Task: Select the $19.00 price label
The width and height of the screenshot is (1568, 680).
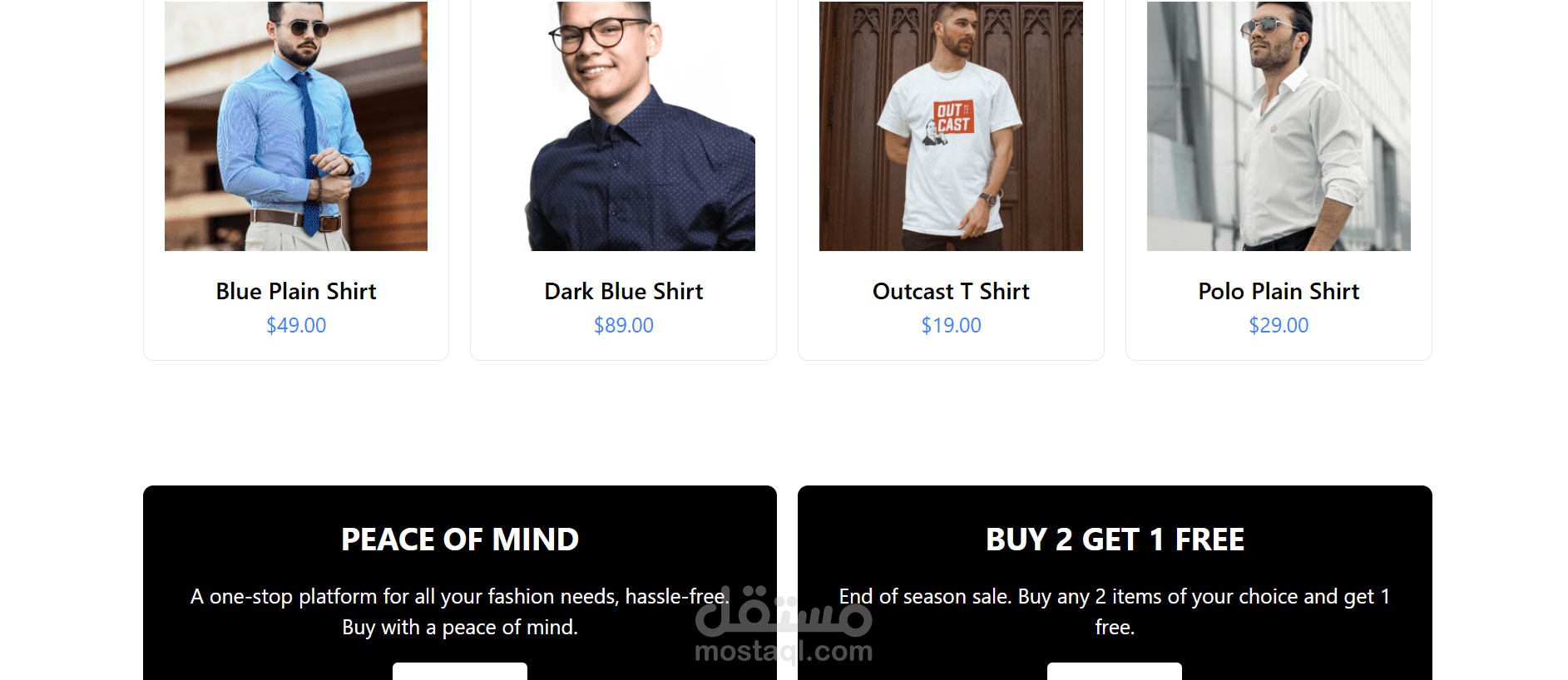Action: [951, 325]
